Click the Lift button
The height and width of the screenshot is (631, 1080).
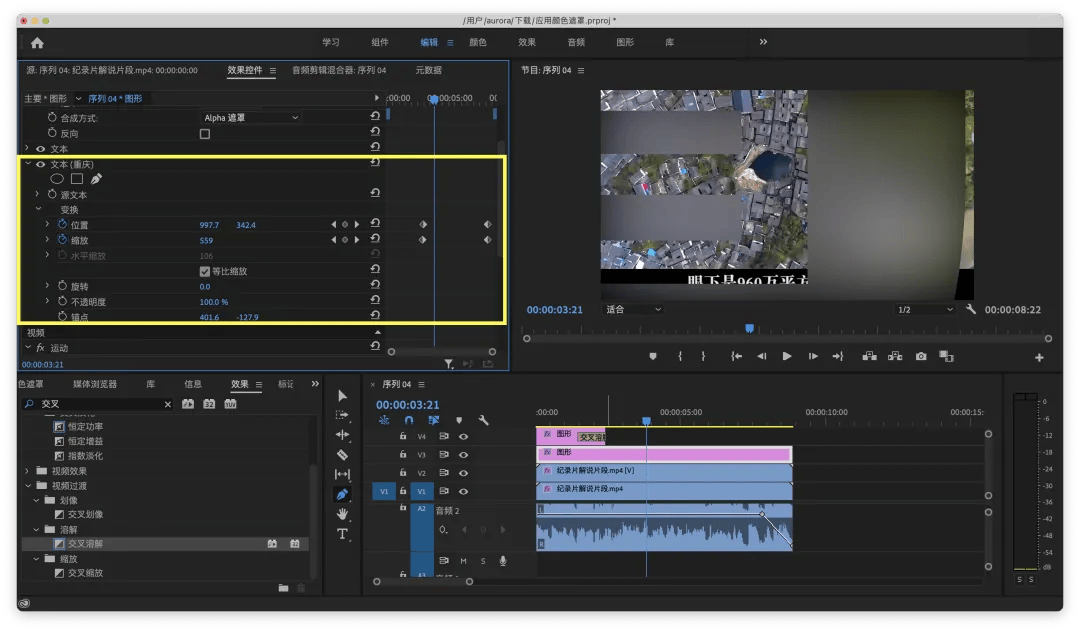(x=870, y=356)
